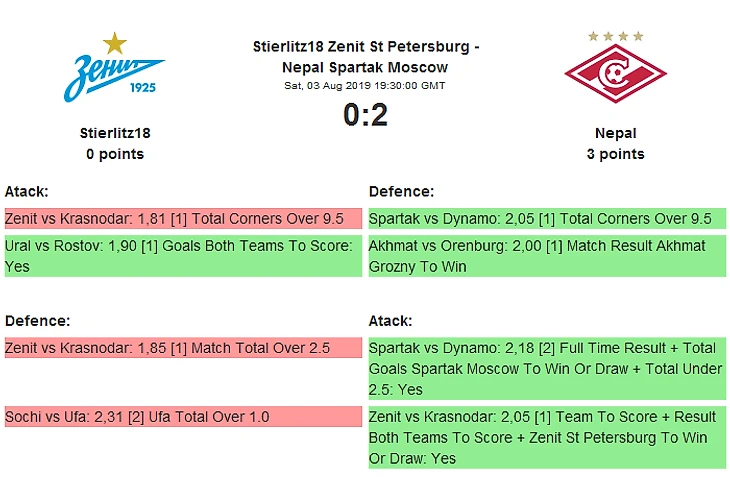
Task: Click the left Defence section heading
Action: (35, 321)
